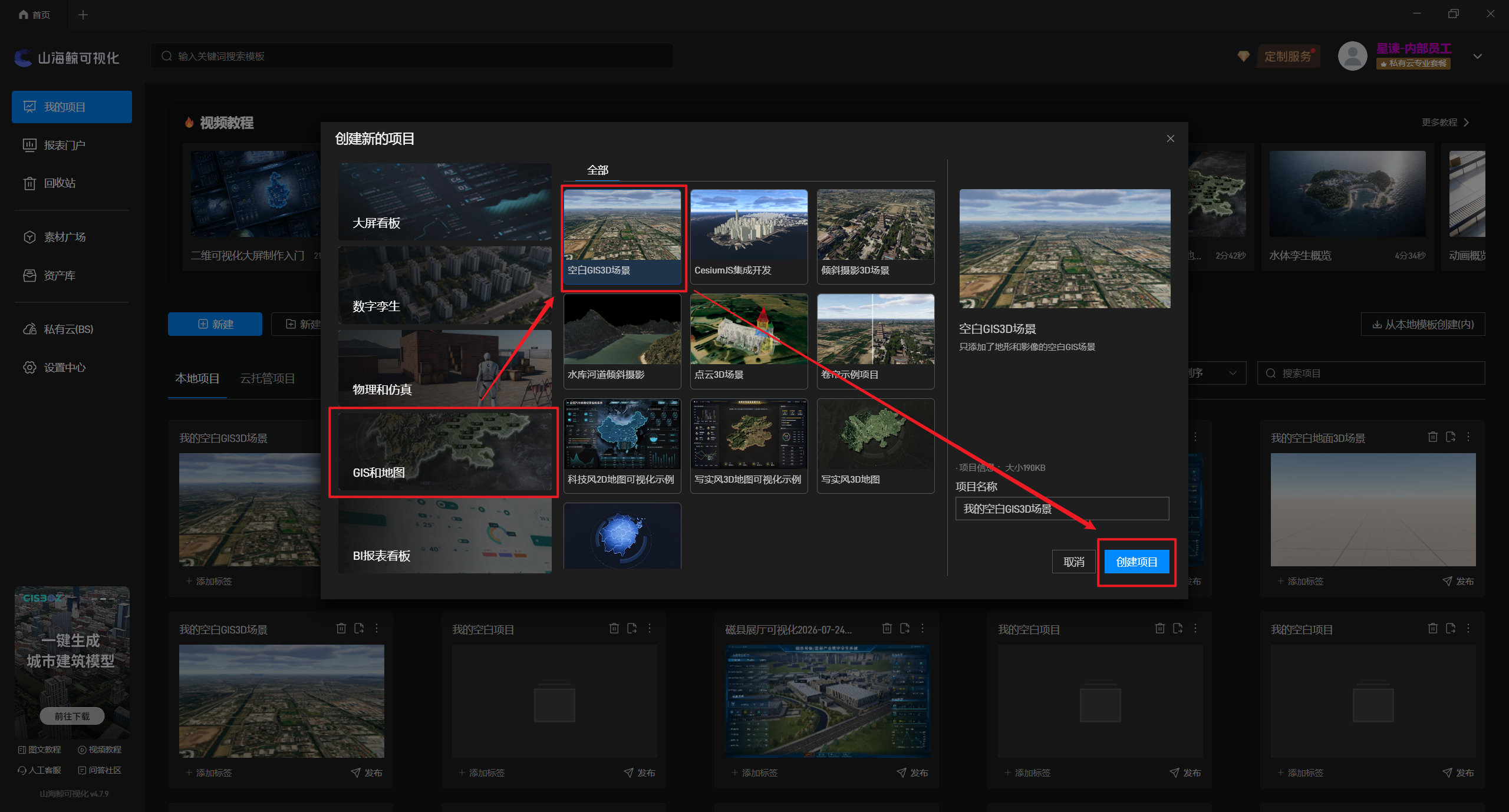Click the 取消 button
The height and width of the screenshot is (812, 1509).
1073,562
